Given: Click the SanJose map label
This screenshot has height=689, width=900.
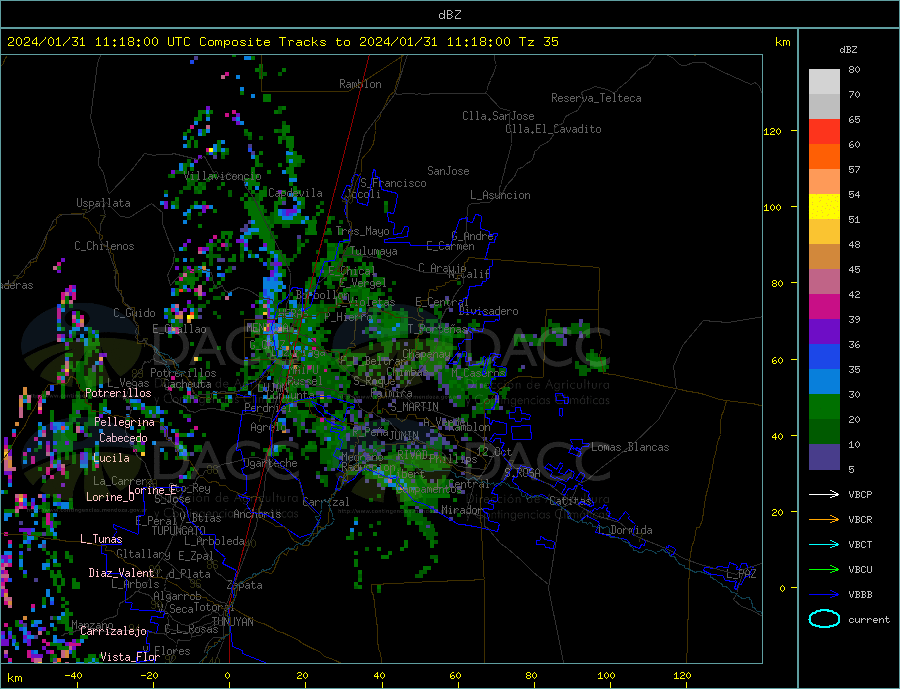Looking at the screenshot, I should click(448, 171).
